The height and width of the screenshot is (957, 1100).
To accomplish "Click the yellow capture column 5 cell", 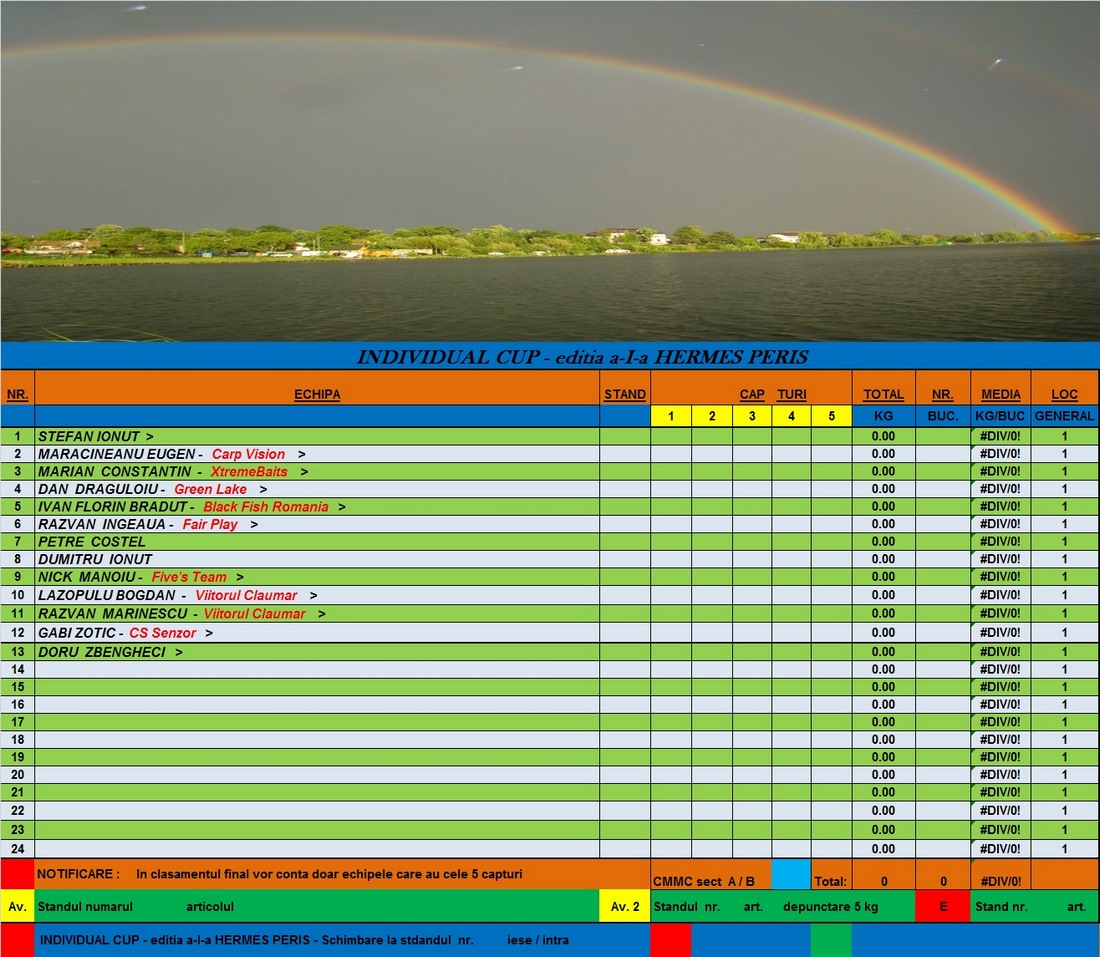I will [831, 416].
